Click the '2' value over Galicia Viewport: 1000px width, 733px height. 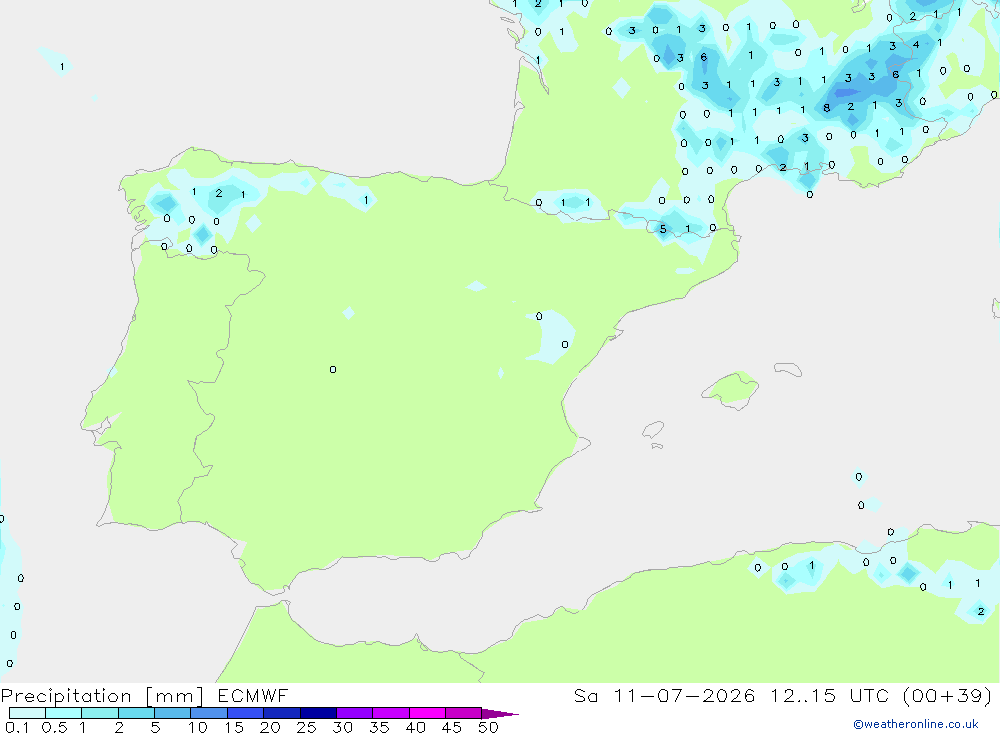[x=219, y=193]
